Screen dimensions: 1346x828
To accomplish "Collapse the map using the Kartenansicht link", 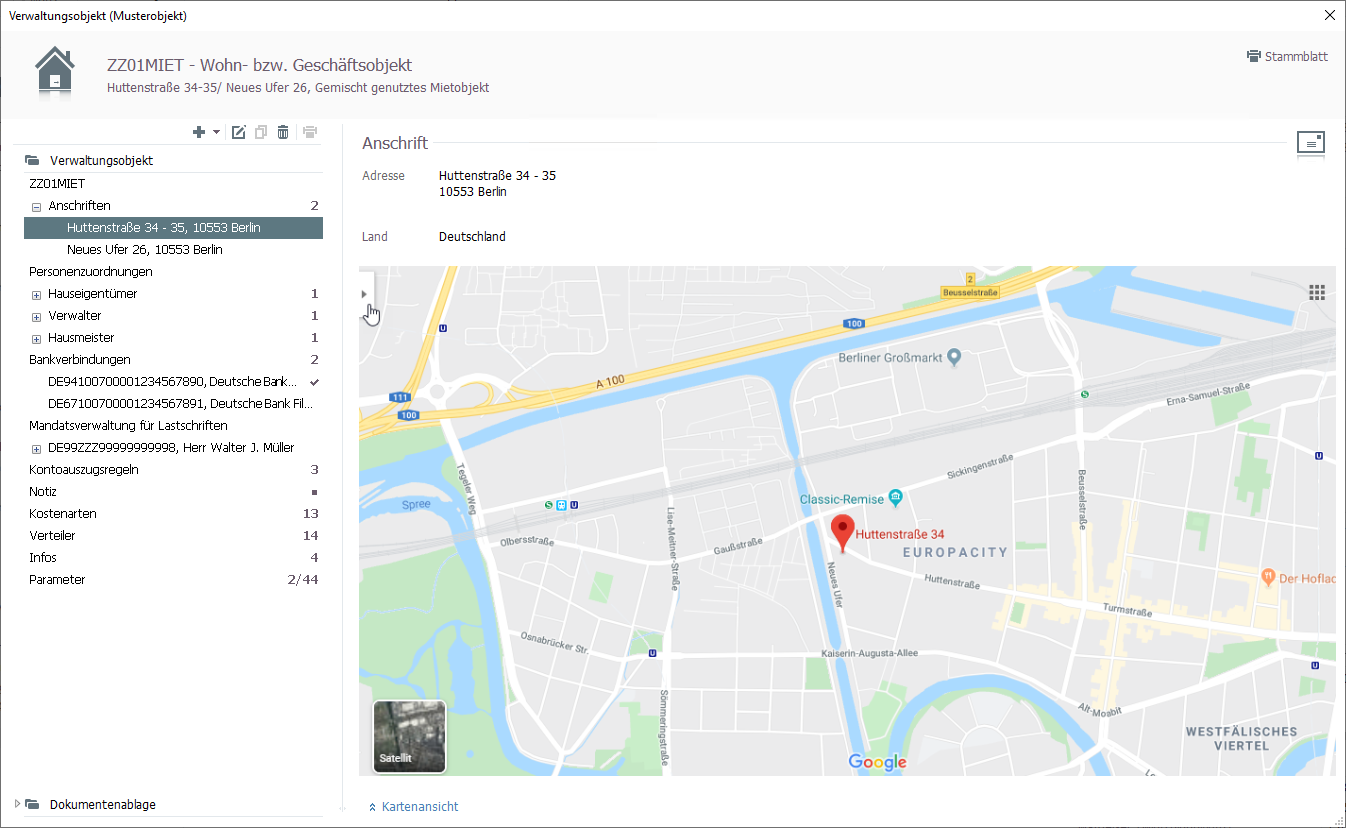I will click(x=413, y=807).
